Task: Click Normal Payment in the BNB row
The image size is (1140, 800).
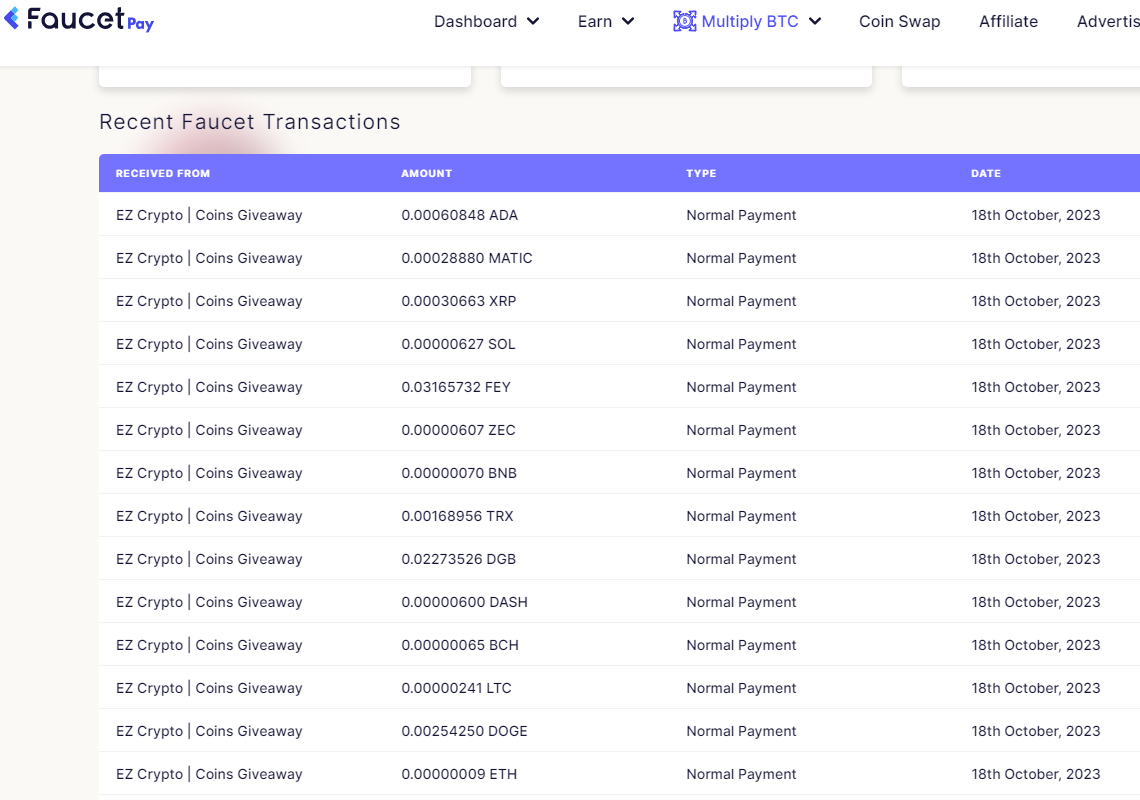Action: click(742, 473)
